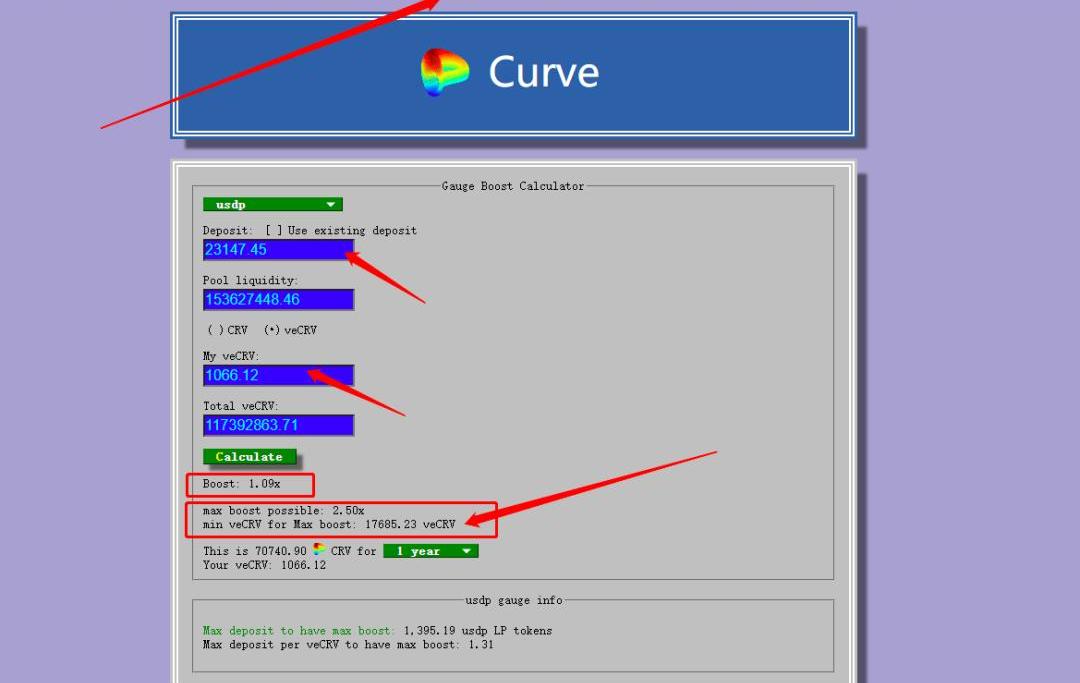Click the Curve title text in the banner
1080x683 pixels.
click(543, 72)
